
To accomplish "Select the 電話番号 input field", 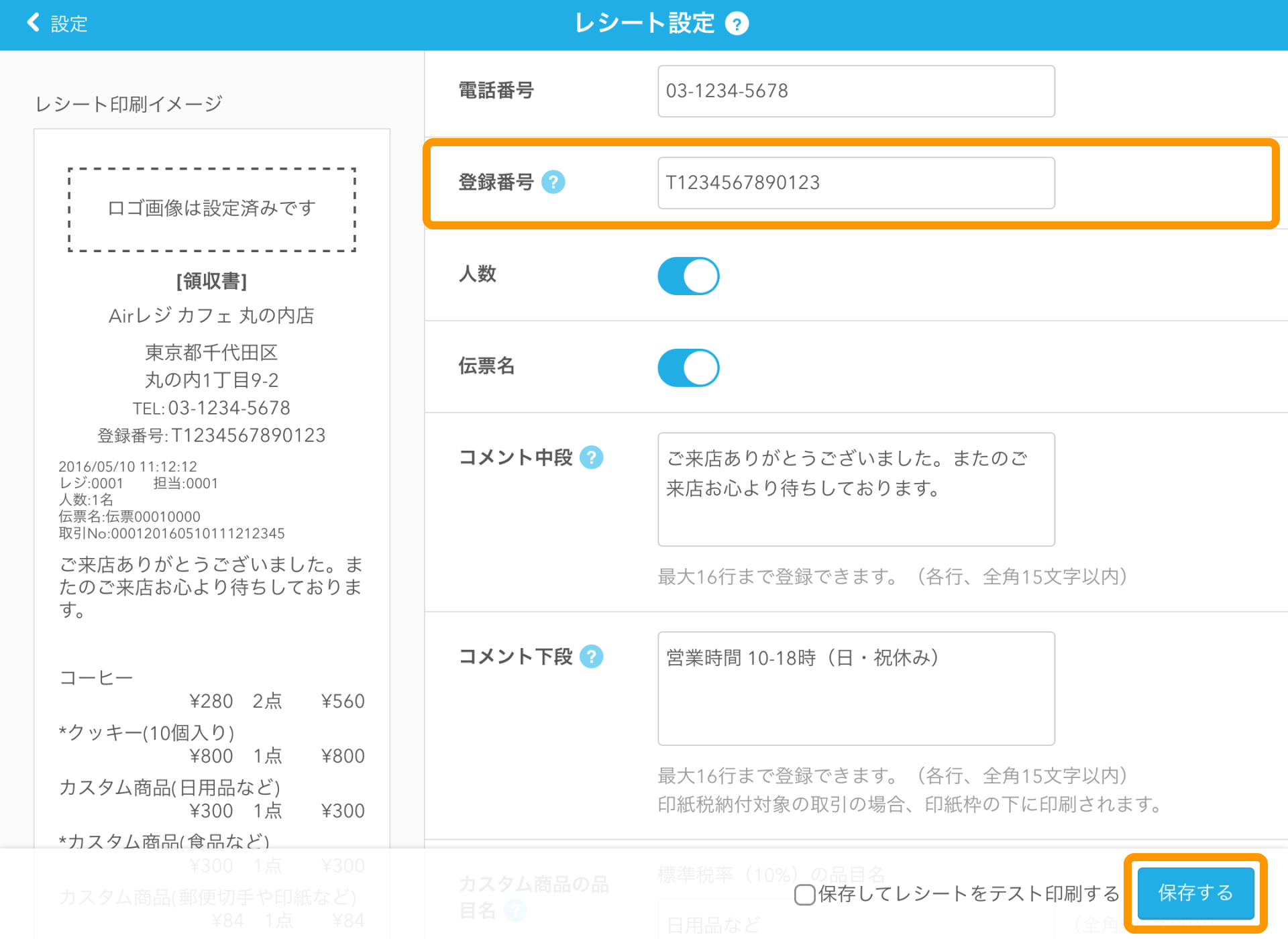I will point(855,91).
